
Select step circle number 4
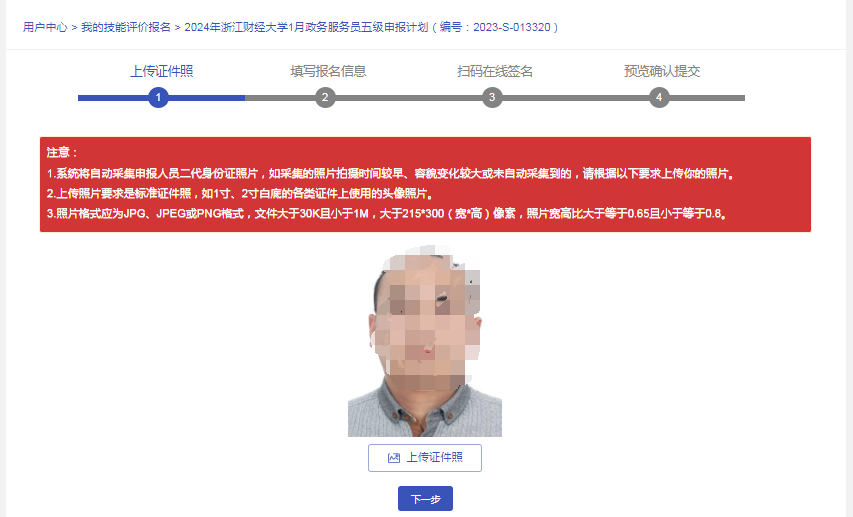point(659,97)
